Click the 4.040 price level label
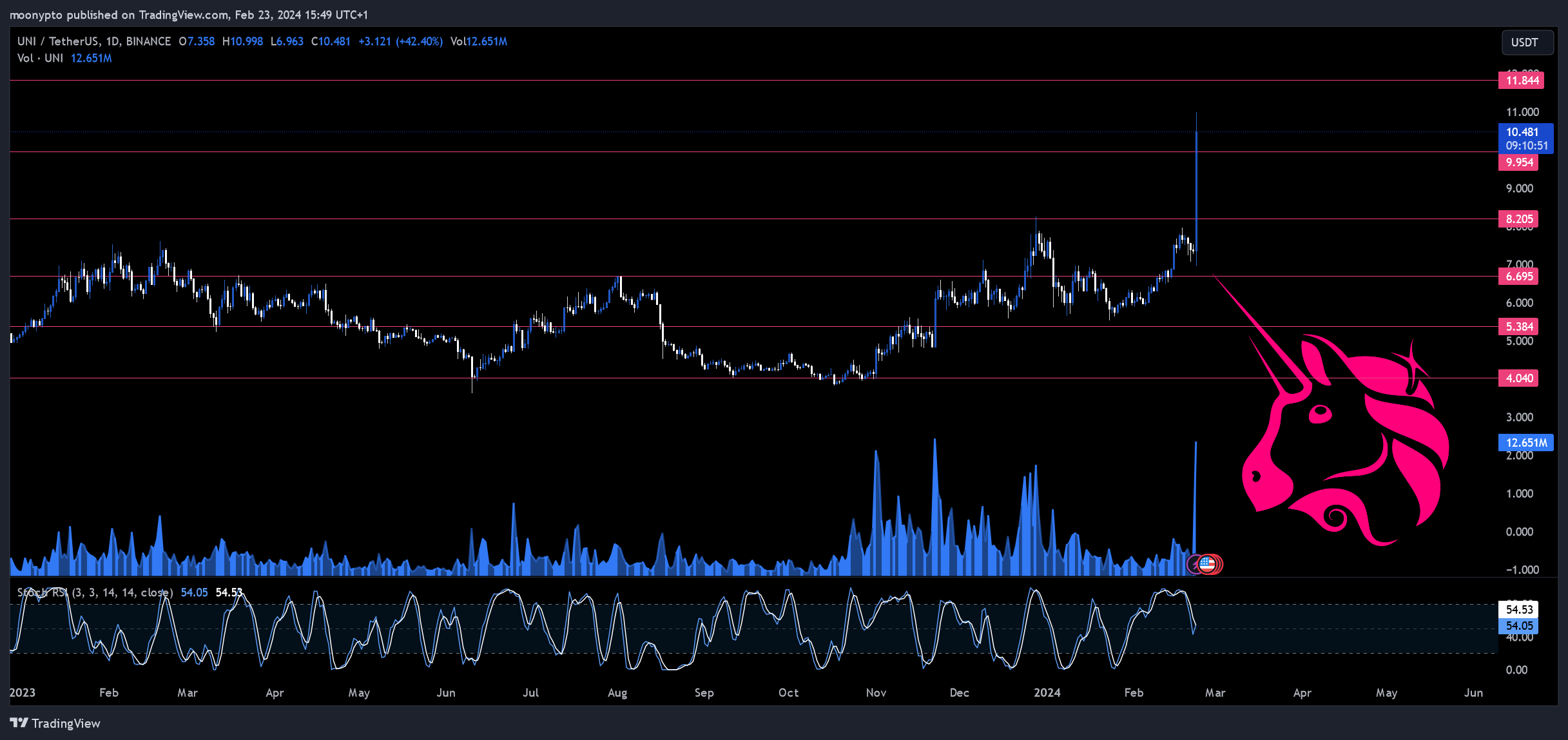The image size is (1568, 740). (1518, 378)
